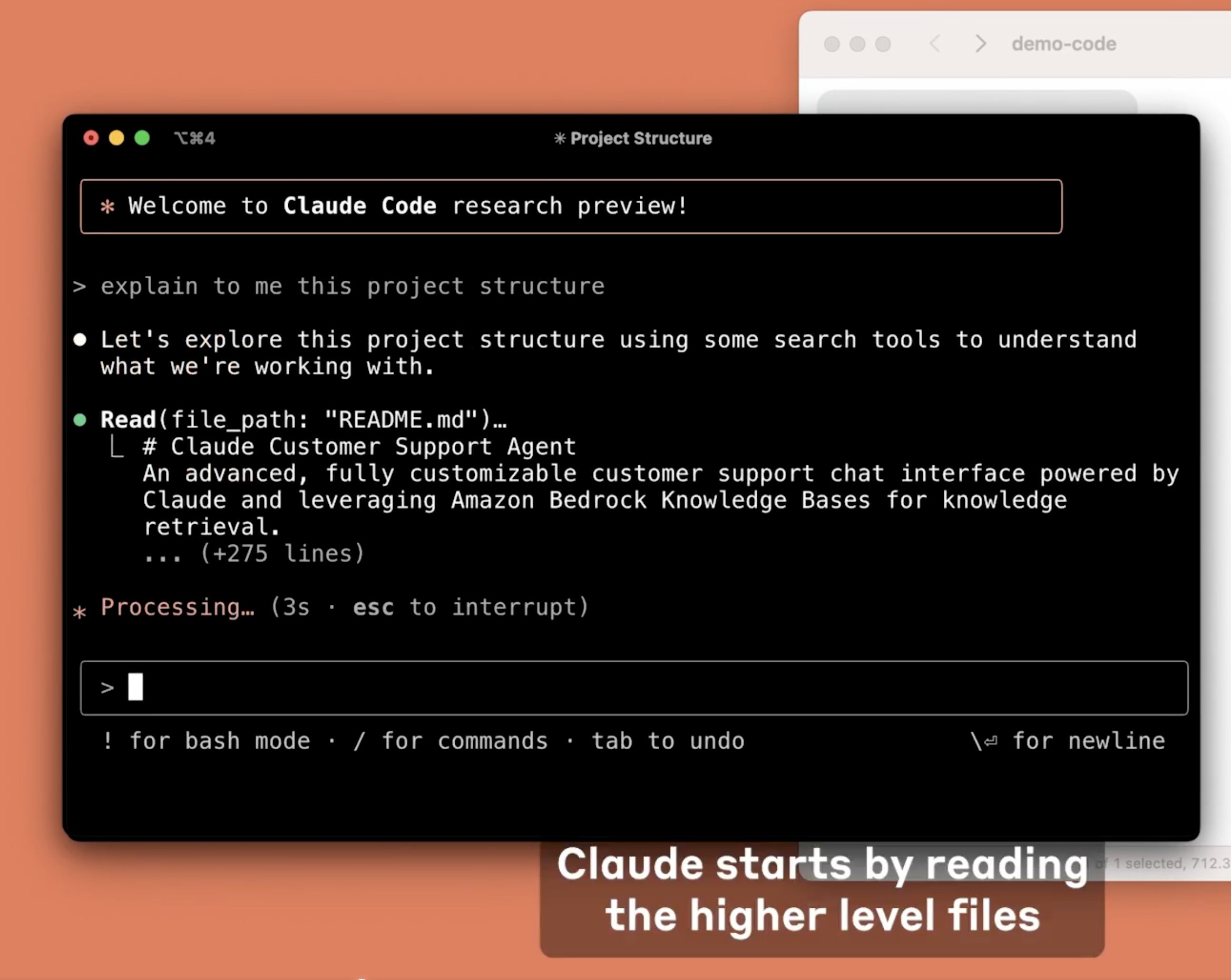Click the orange asterisk in the welcome banner
Image resolution: width=1231 pixels, height=980 pixels.
click(x=108, y=207)
